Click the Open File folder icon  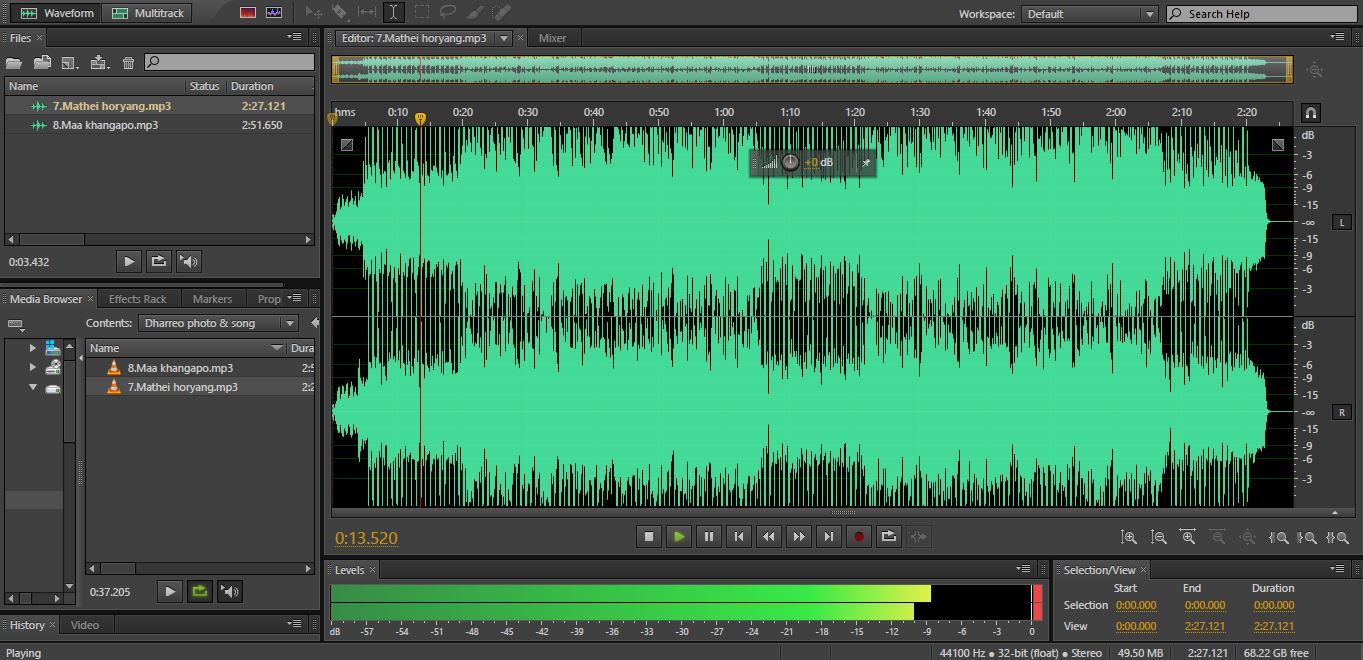coord(14,63)
